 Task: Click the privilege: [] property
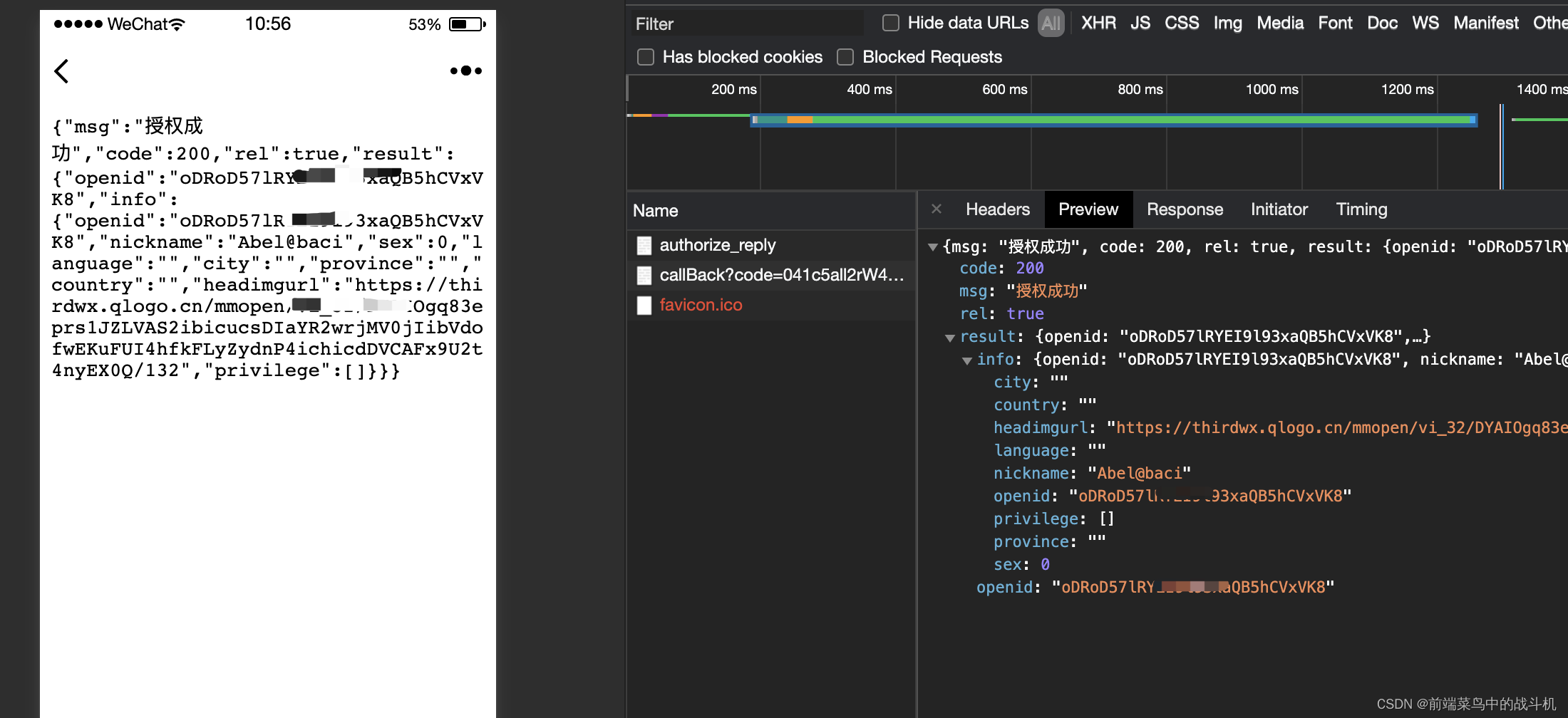[x=1053, y=519]
